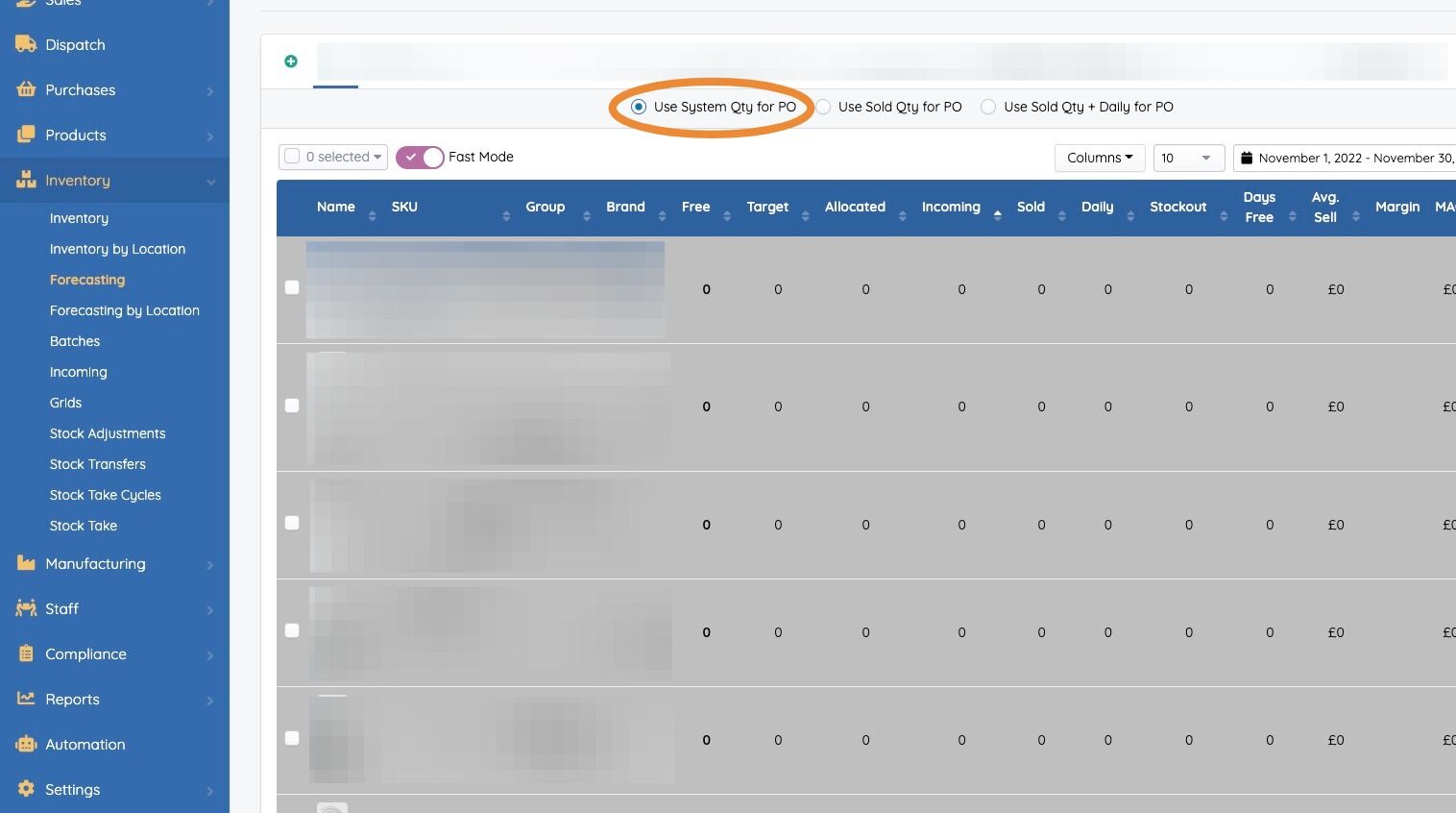This screenshot has width=1456, height=813.
Task: Click the Manufacturing factory icon
Action: point(26,563)
